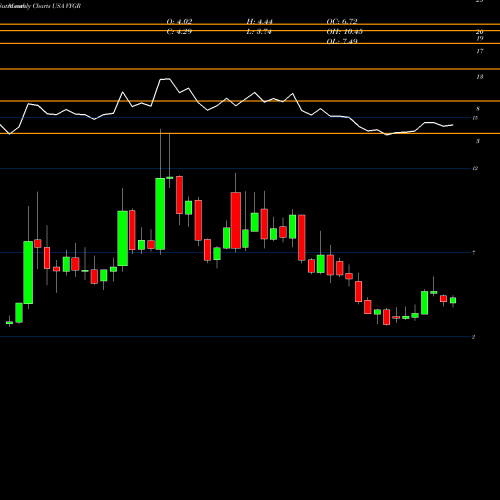Viewport: 500px width, 500px height.
Task: Click the tallest green candlestick at the peak
Action: coord(160,214)
